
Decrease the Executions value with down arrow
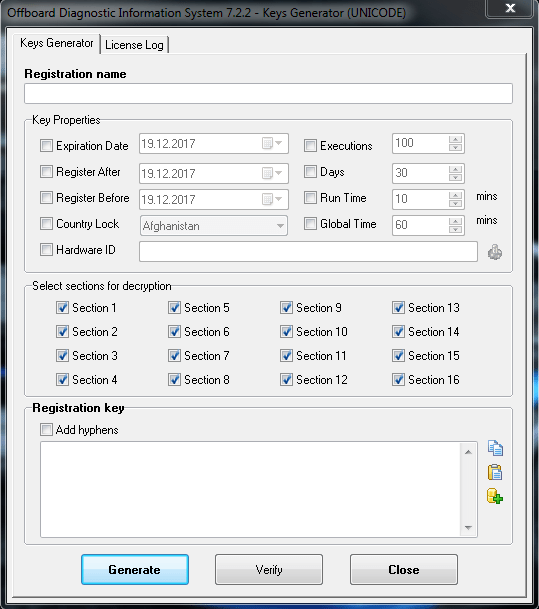(455, 148)
